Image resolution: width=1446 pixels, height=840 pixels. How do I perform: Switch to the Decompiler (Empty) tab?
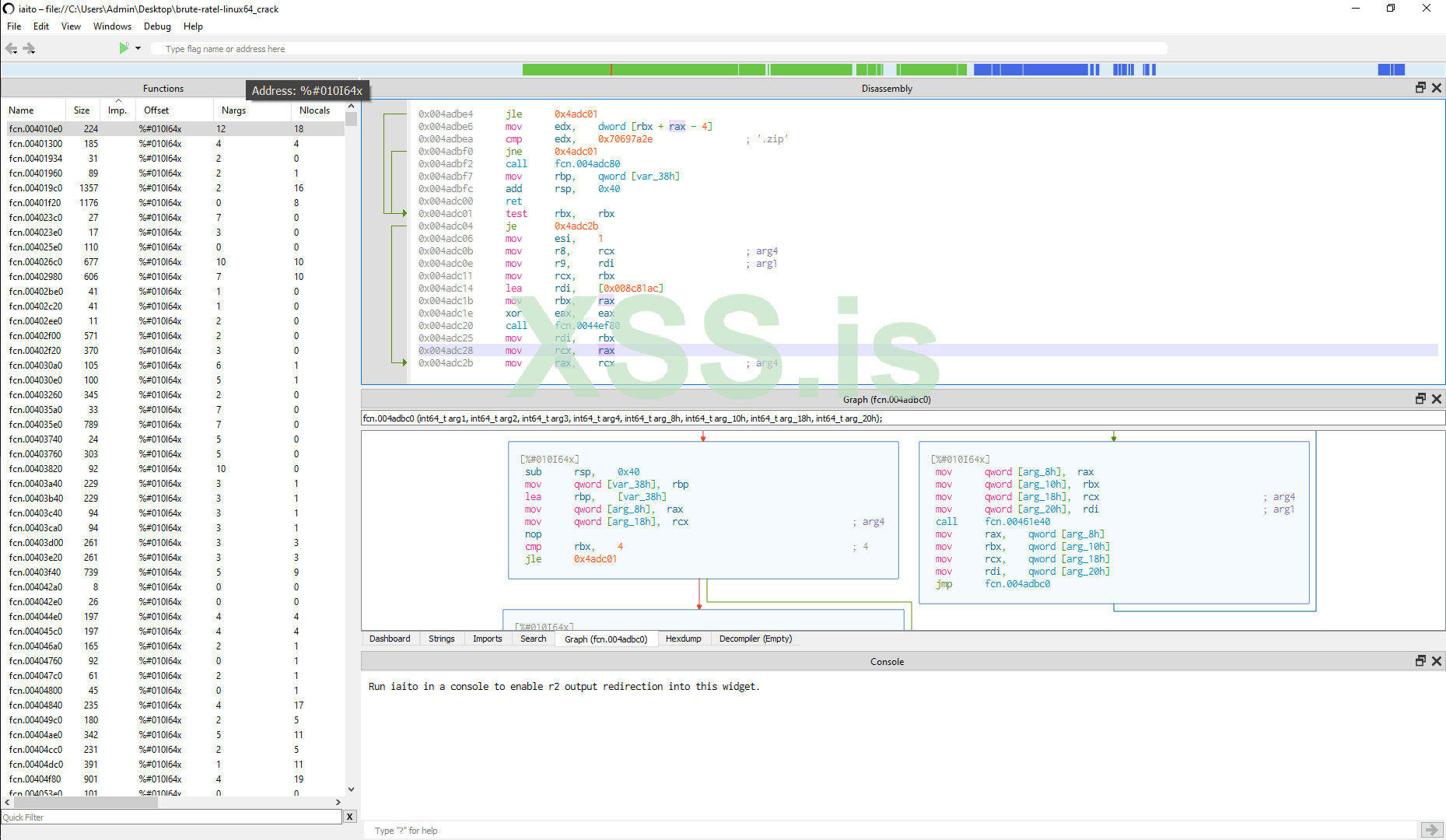tap(756, 639)
